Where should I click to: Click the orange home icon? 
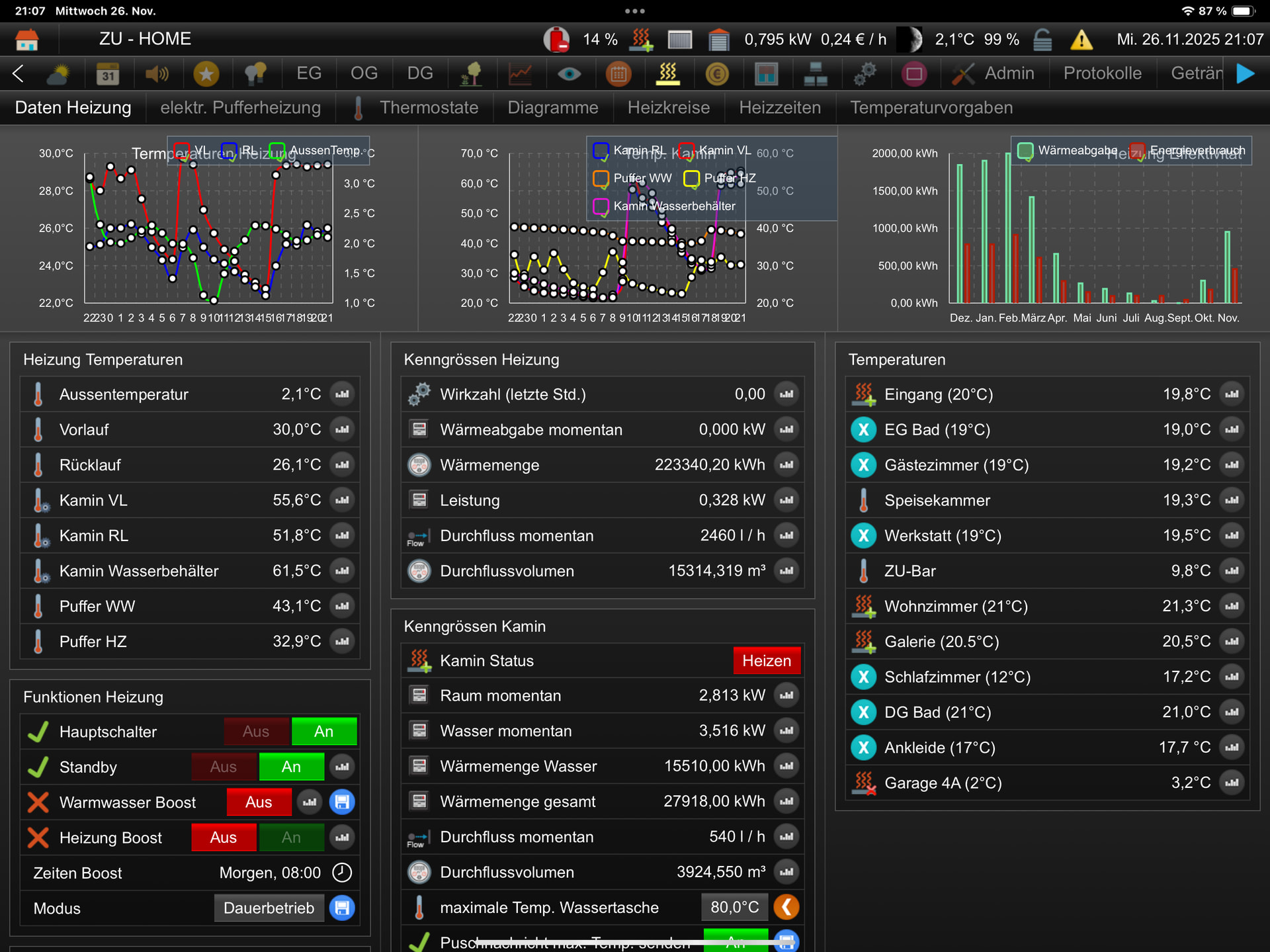[27, 40]
